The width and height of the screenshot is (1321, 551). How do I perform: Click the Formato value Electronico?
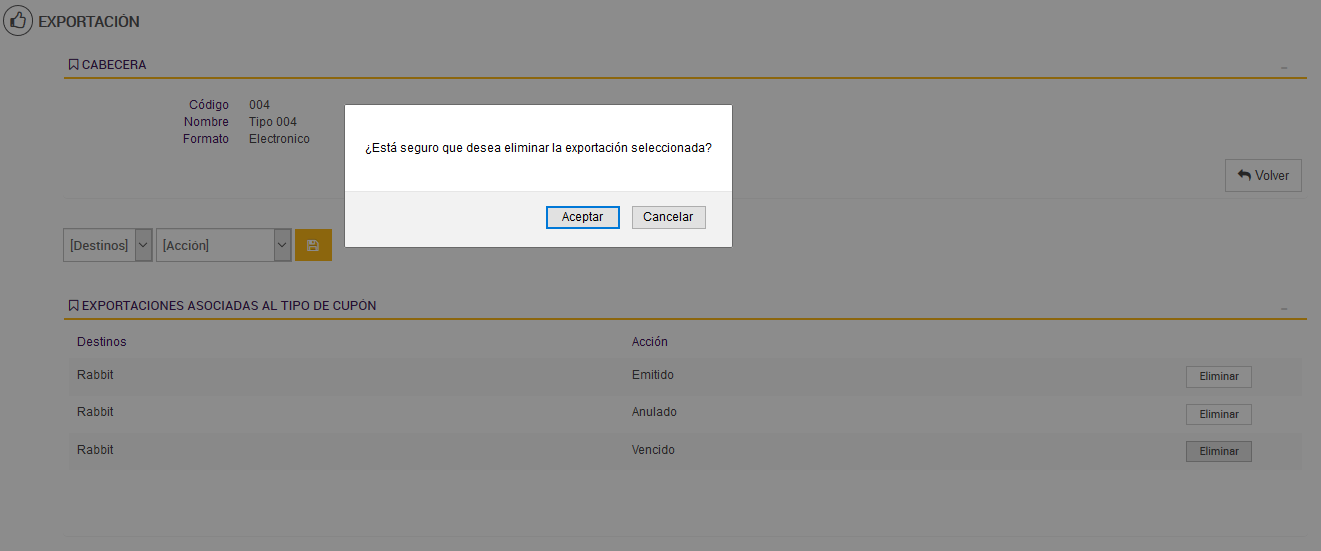[279, 139]
